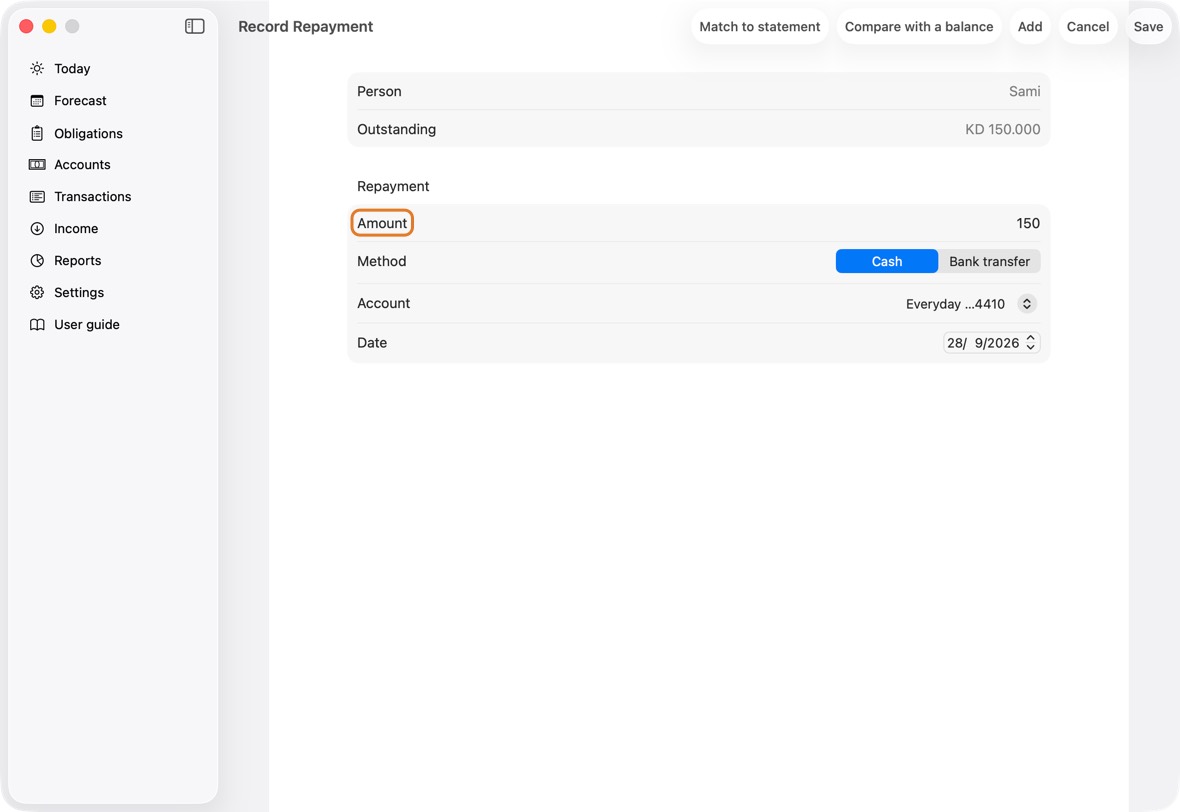
Task: Click the Date stepper arrows
Action: (1030, 343)
